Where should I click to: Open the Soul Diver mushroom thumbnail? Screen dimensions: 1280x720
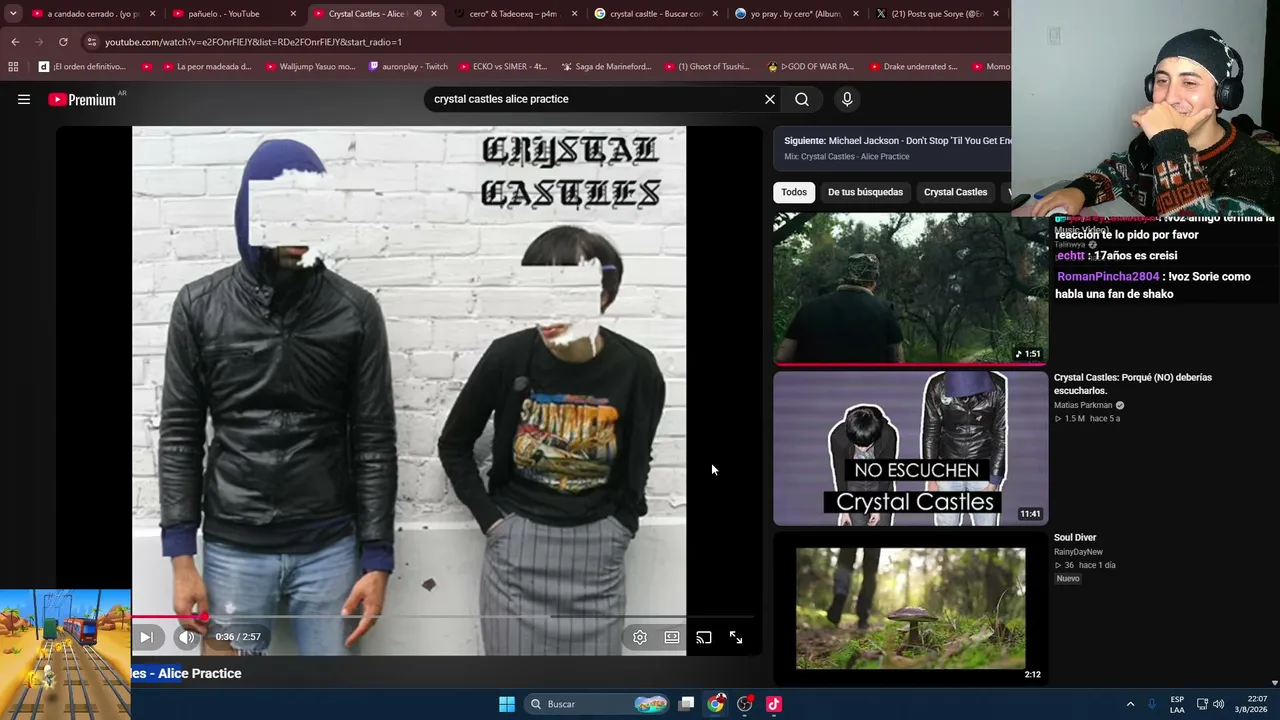(910, 608)
